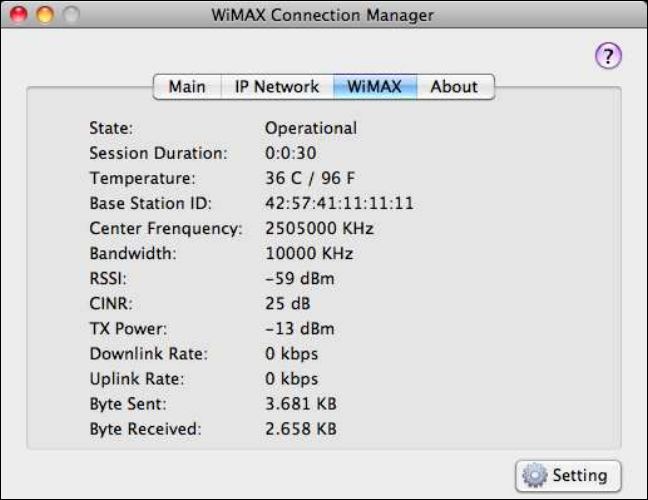The width and height of the screenshot is (648, 500).
Task: Switch to the Main tab
Action: (x=186, y=87)
